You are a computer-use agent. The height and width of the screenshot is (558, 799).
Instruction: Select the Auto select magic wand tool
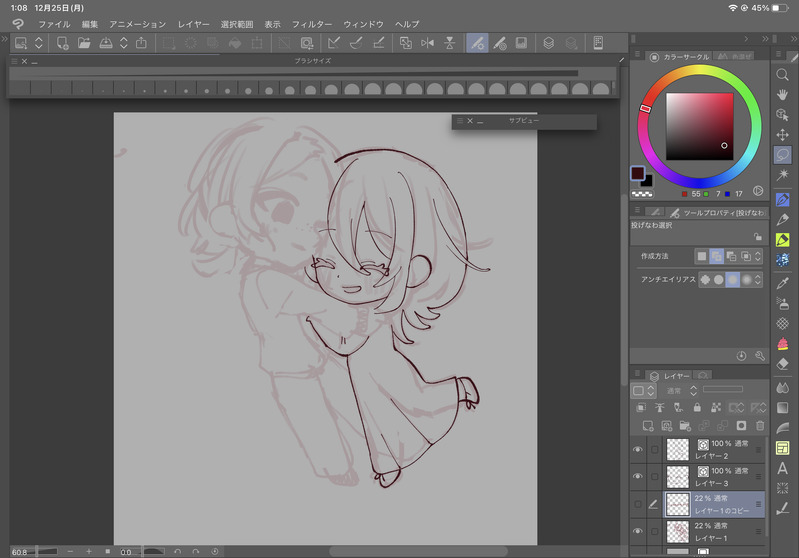click(x=782, y=175)
